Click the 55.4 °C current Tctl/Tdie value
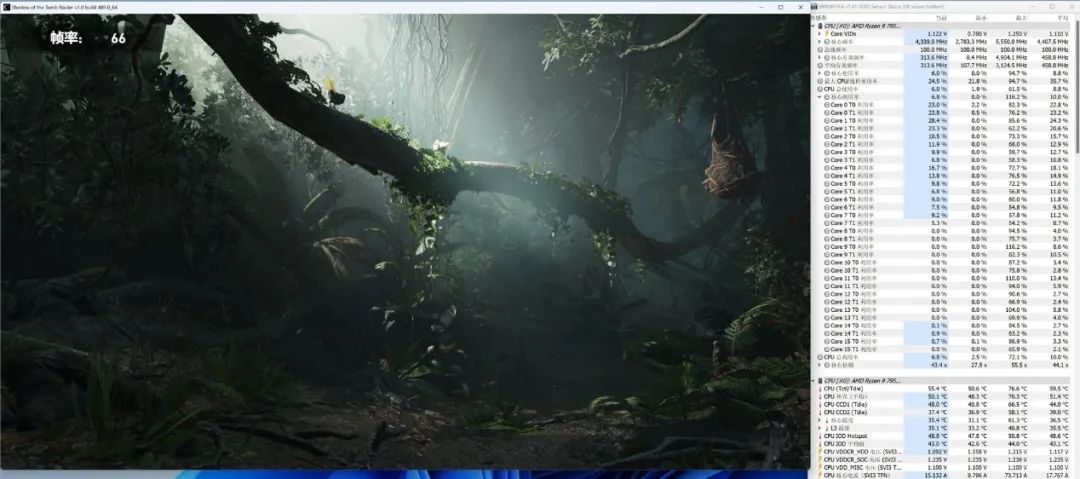 pyautogui.click(x=938, y=389)
